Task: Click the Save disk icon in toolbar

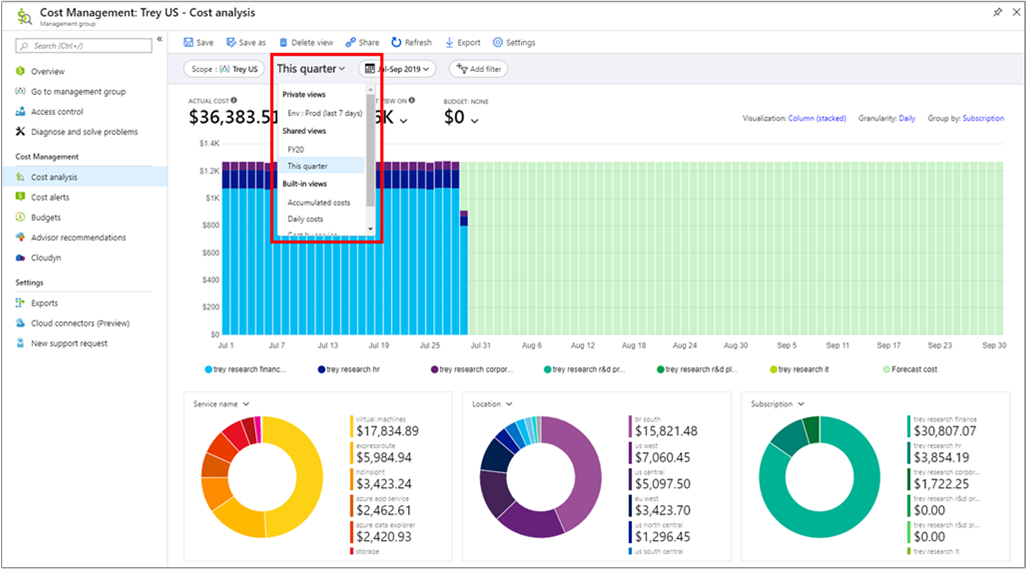Action: point(189,43)
